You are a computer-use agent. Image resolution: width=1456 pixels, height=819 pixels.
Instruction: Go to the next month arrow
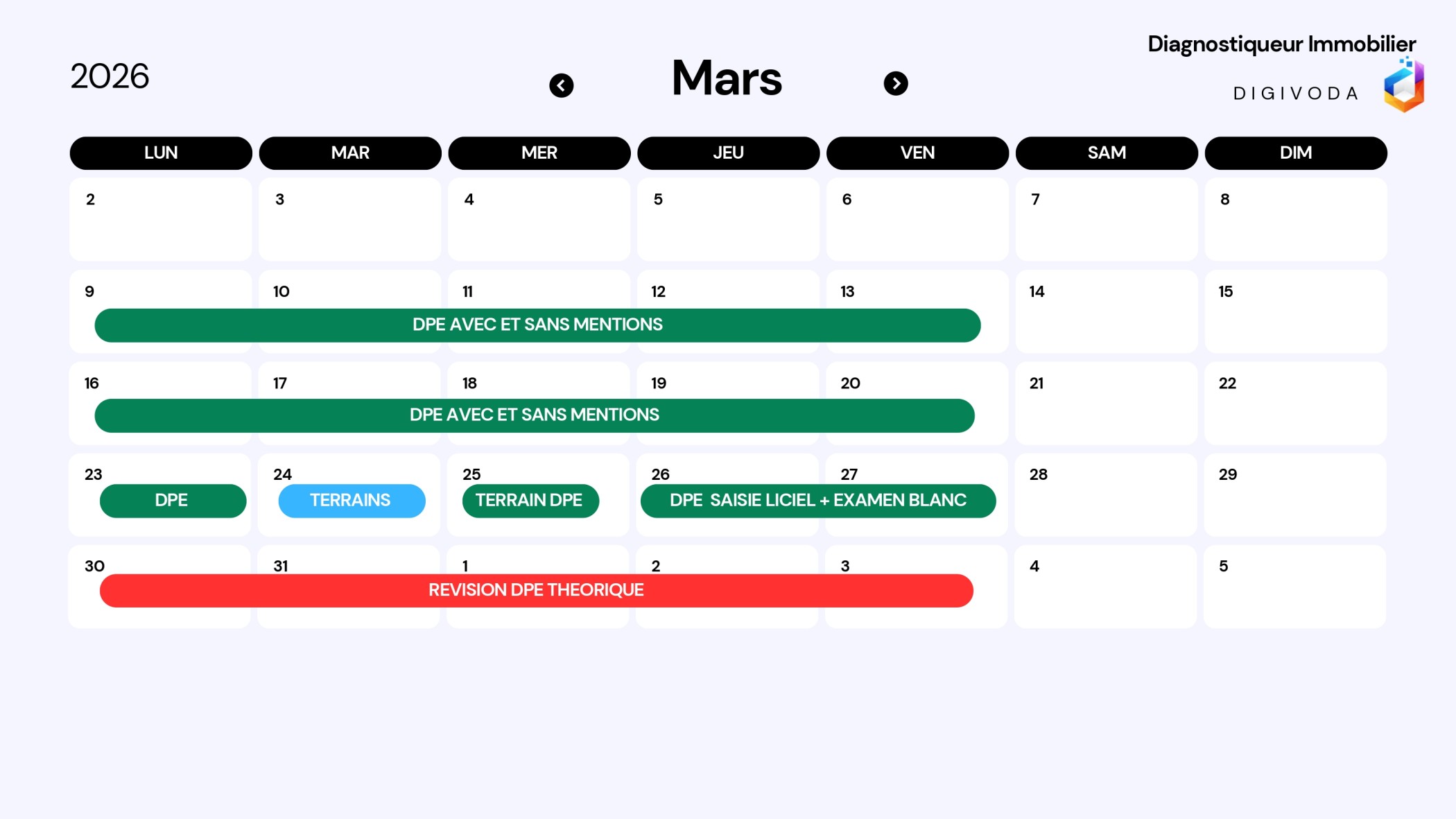(895, 84)
